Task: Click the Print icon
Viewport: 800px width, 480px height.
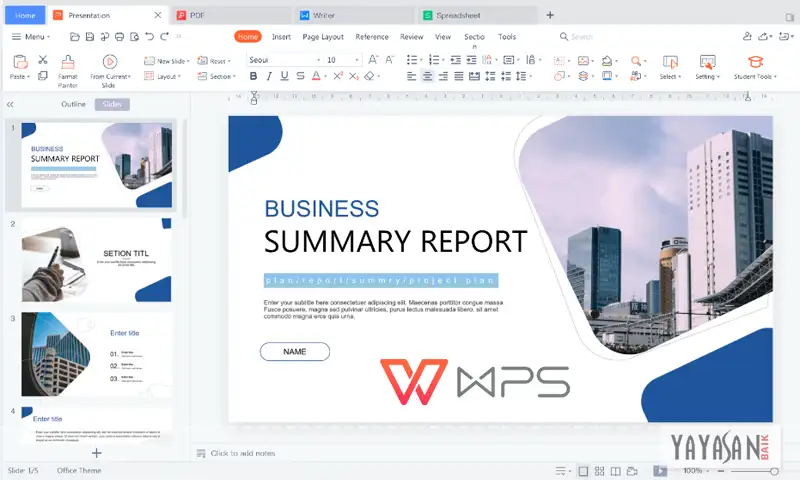Action: [119, 37]
